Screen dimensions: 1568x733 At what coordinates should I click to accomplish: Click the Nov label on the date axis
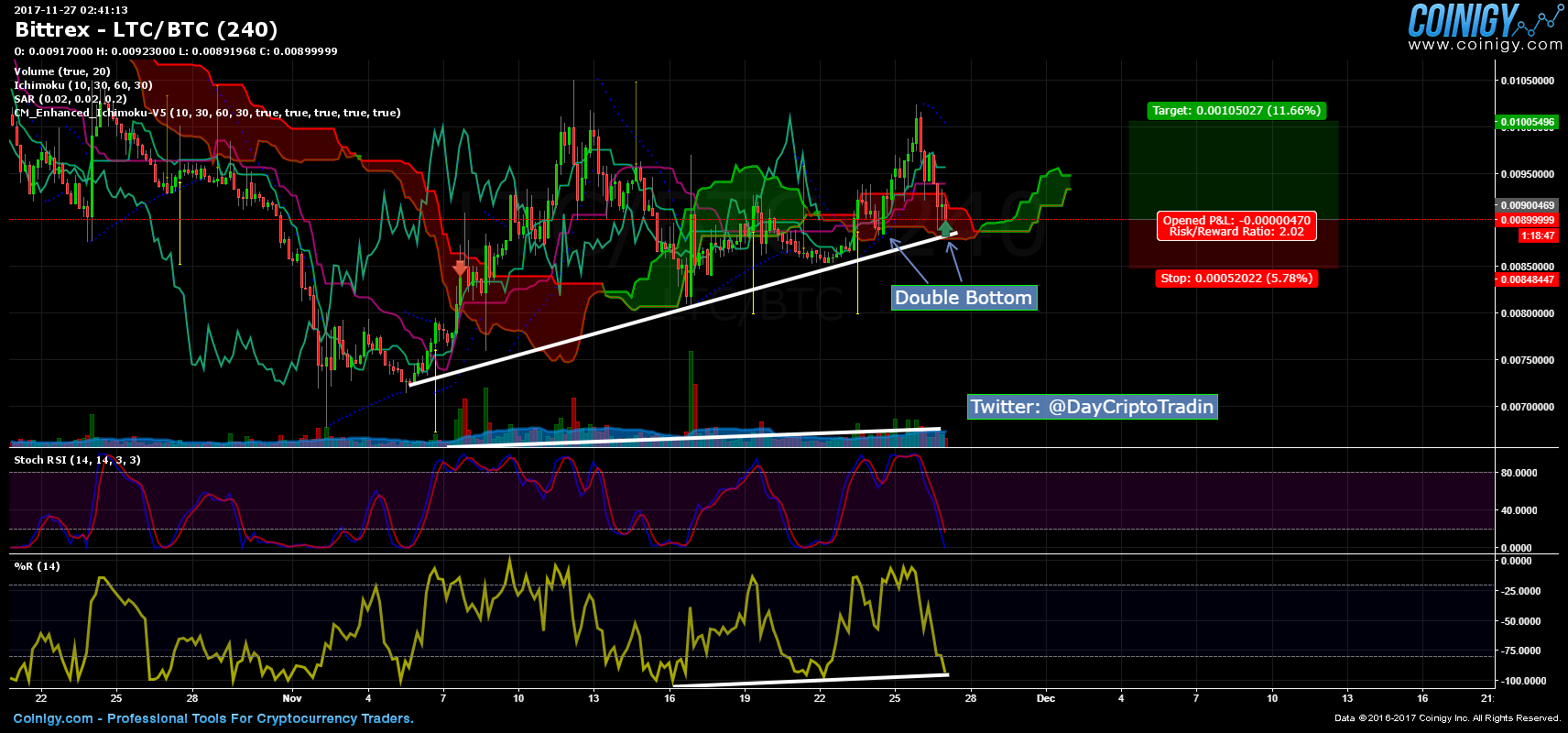tap(292, 698)
